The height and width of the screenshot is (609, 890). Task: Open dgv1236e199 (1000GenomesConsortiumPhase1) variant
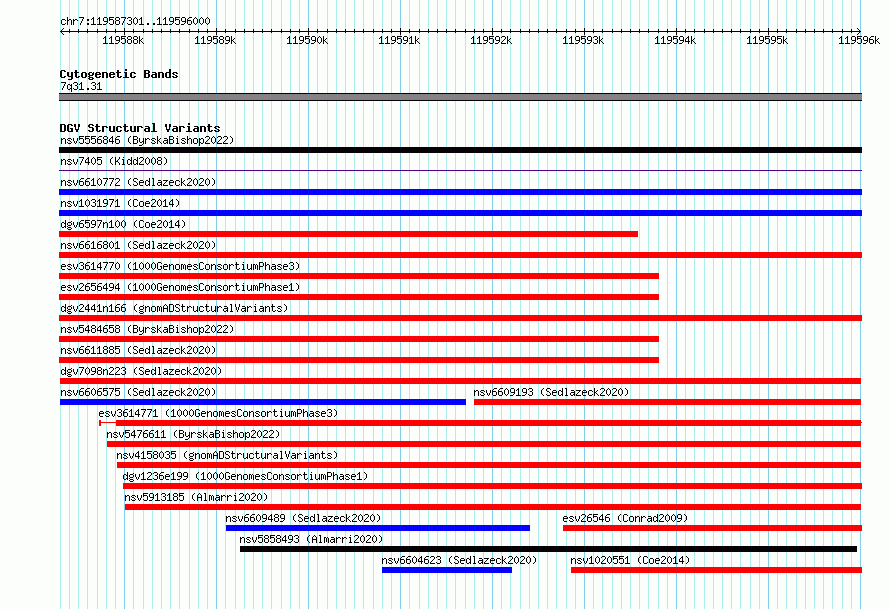(245, 476)
